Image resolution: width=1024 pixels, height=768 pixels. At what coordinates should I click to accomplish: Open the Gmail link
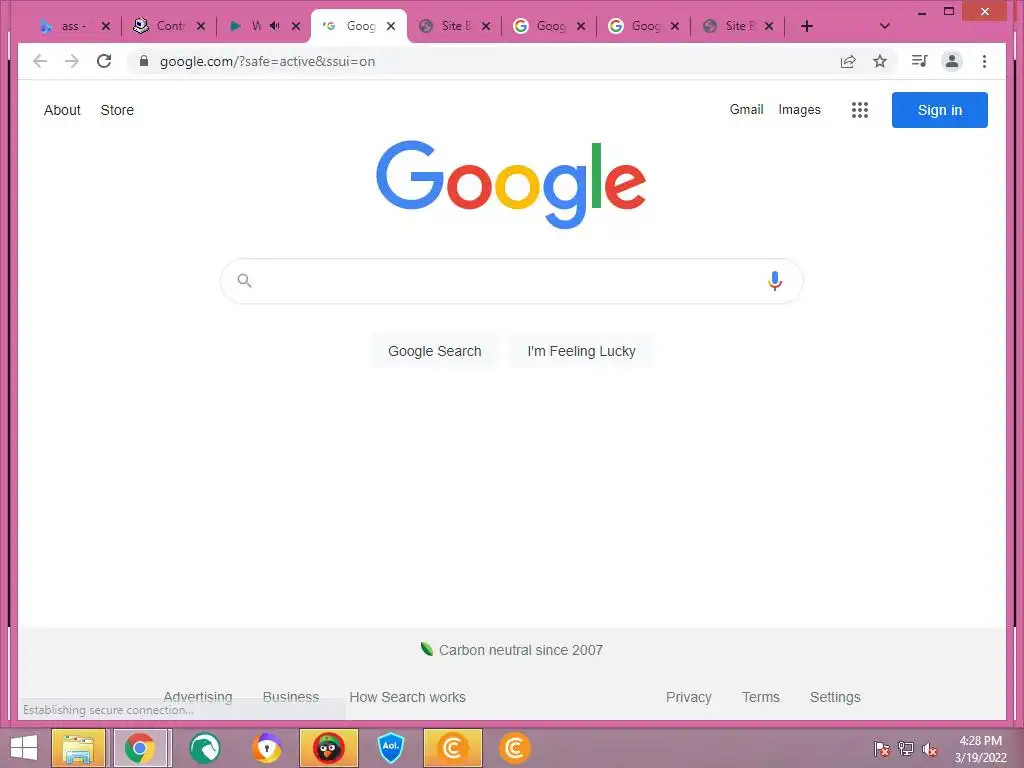point(746,110)
